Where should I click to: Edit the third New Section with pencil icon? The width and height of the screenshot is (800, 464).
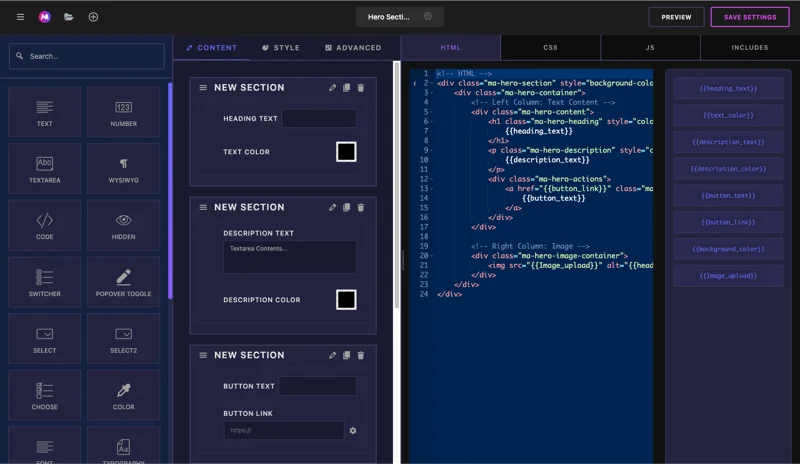pyautogui.click(x=333, y=355)
